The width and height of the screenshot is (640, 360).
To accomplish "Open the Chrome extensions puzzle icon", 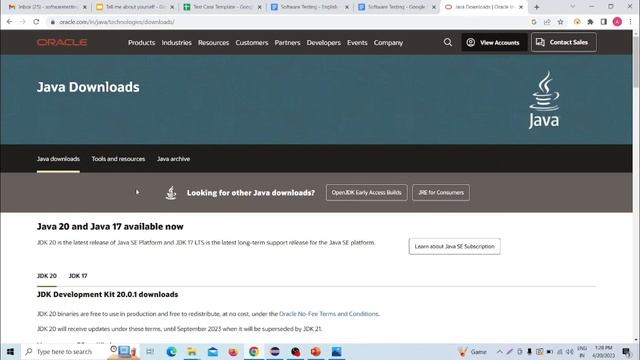I will 590,22.
